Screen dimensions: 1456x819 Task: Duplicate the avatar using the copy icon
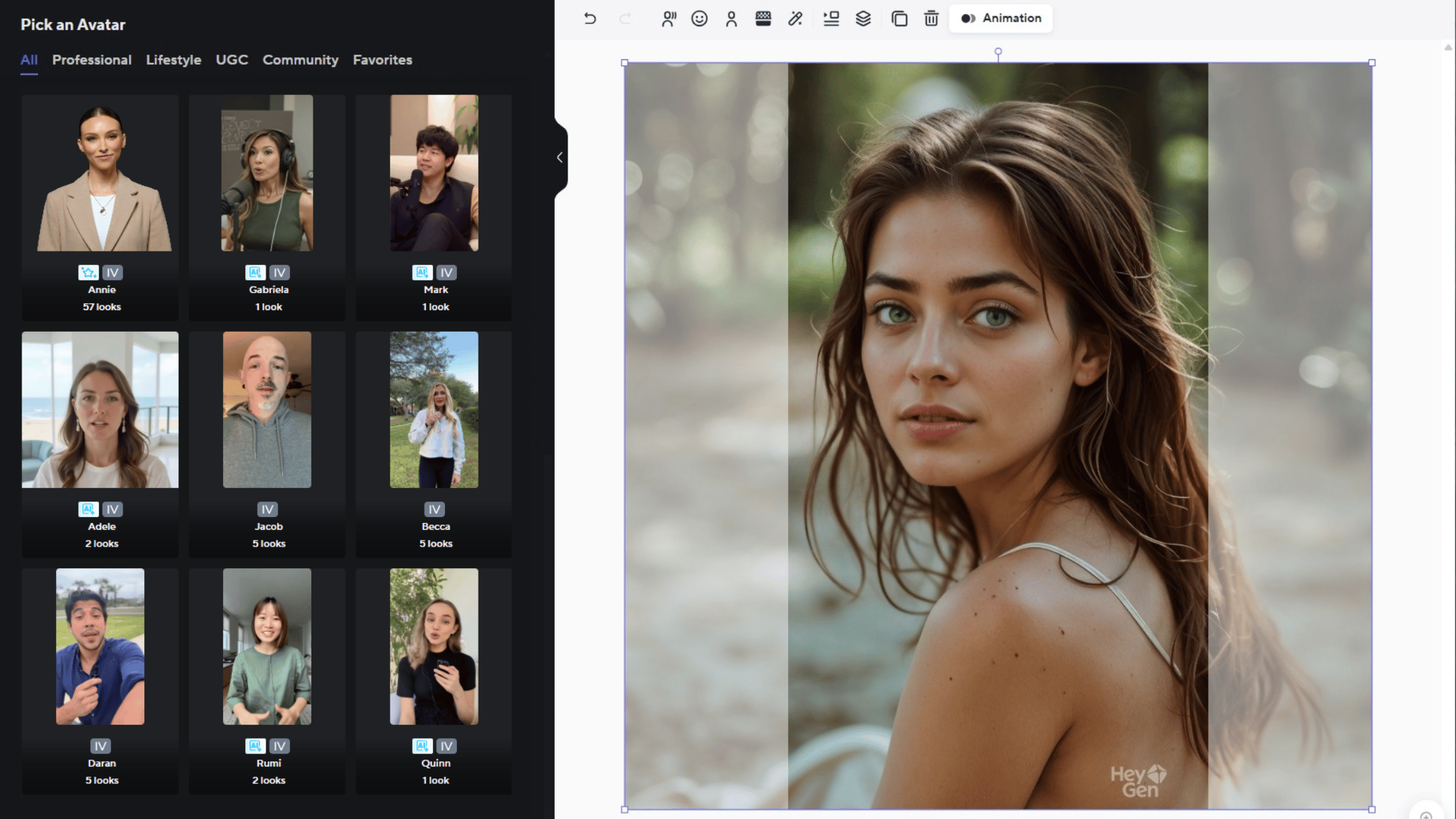coord(899,19)
